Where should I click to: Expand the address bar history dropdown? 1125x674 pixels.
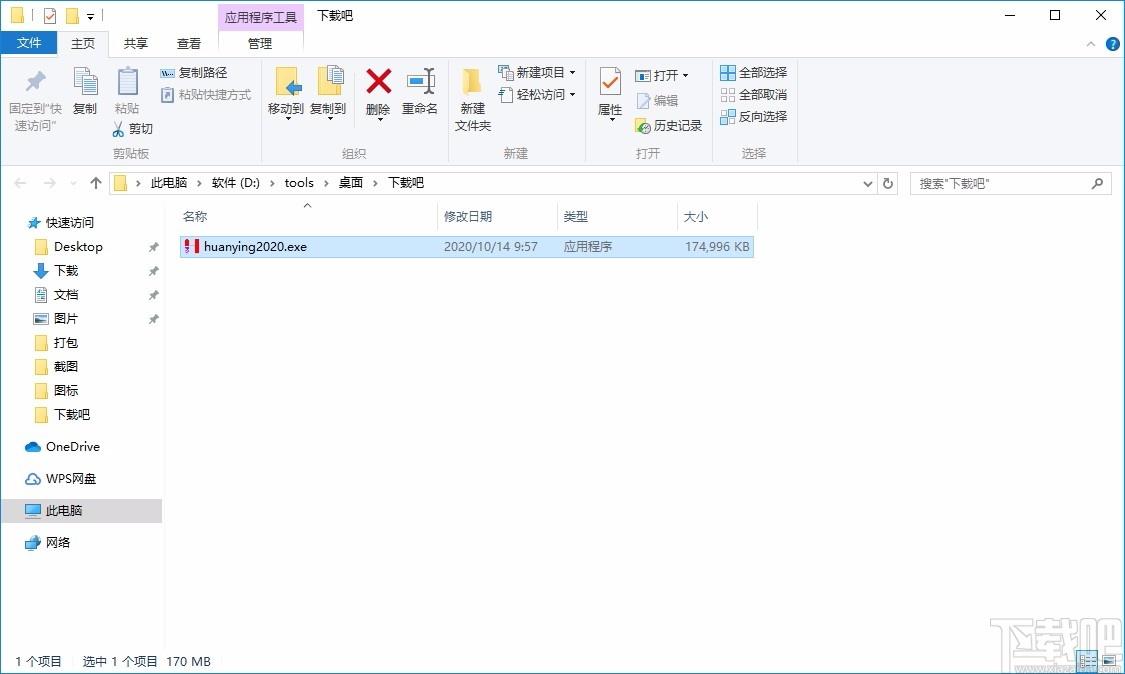pyautogui.click(x=867, y=184)
